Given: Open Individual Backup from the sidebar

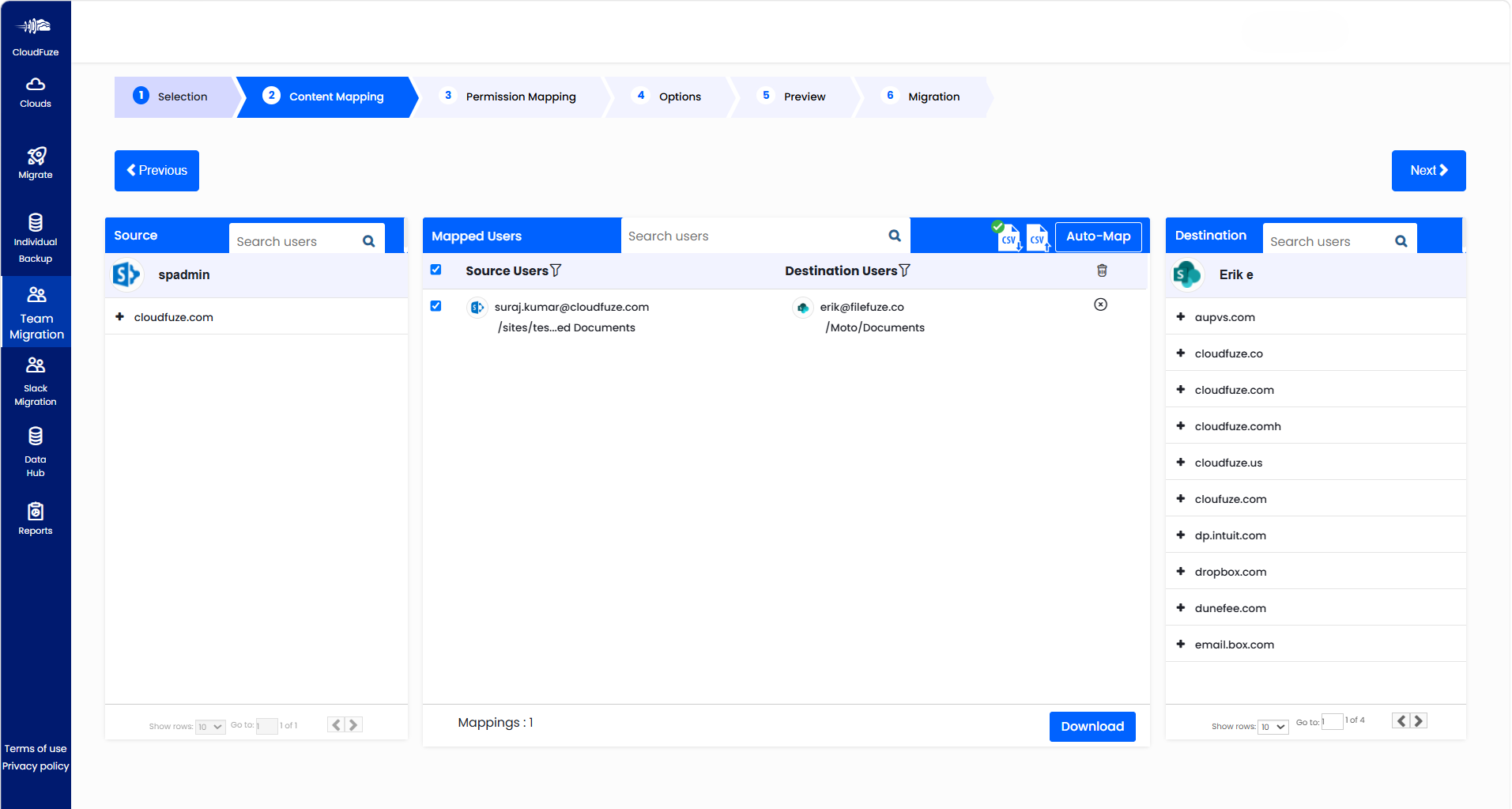Looking at the screenshot, I should click(x=36, y=239).
